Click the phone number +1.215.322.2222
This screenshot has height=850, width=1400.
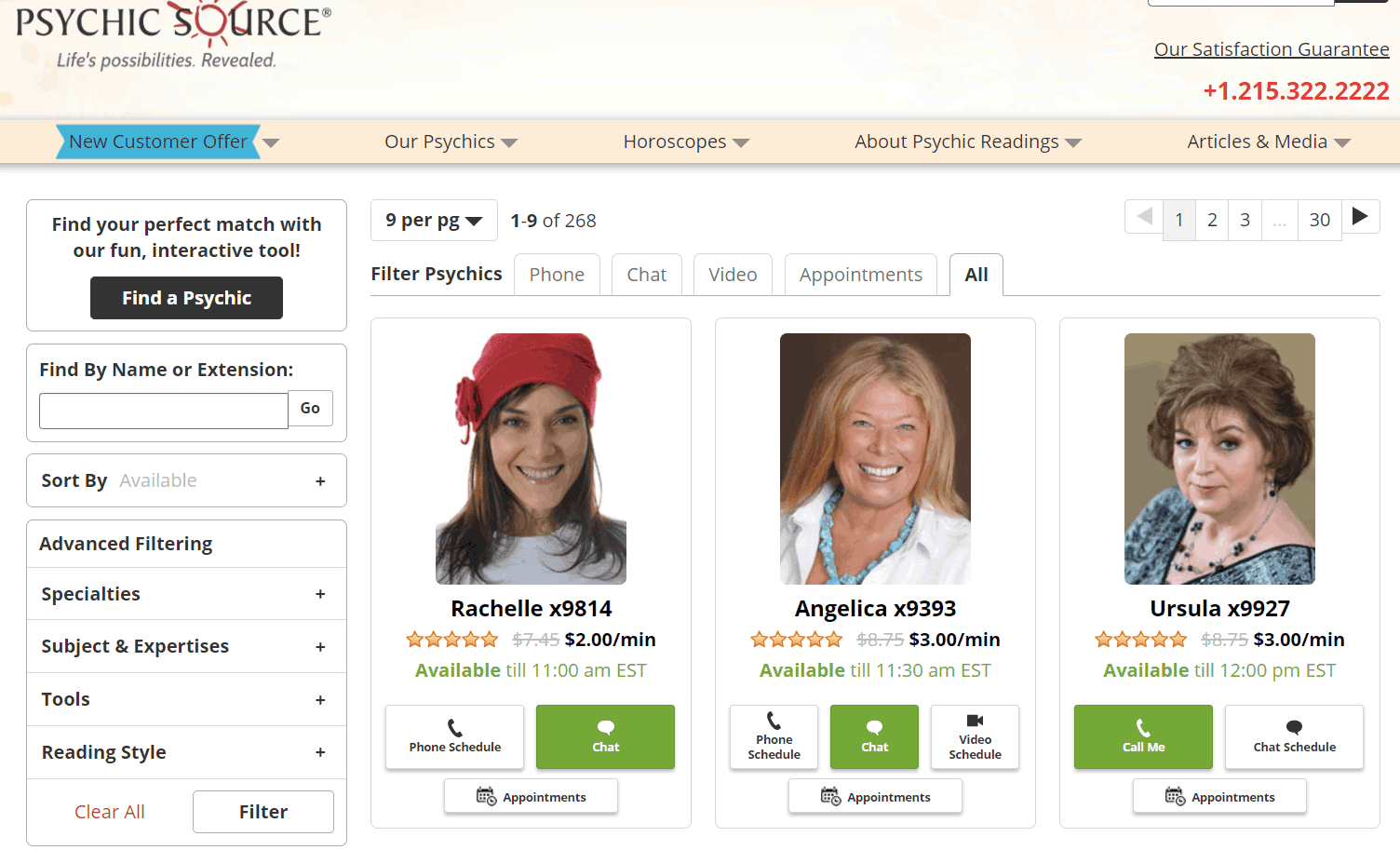tap(1296, 91)
